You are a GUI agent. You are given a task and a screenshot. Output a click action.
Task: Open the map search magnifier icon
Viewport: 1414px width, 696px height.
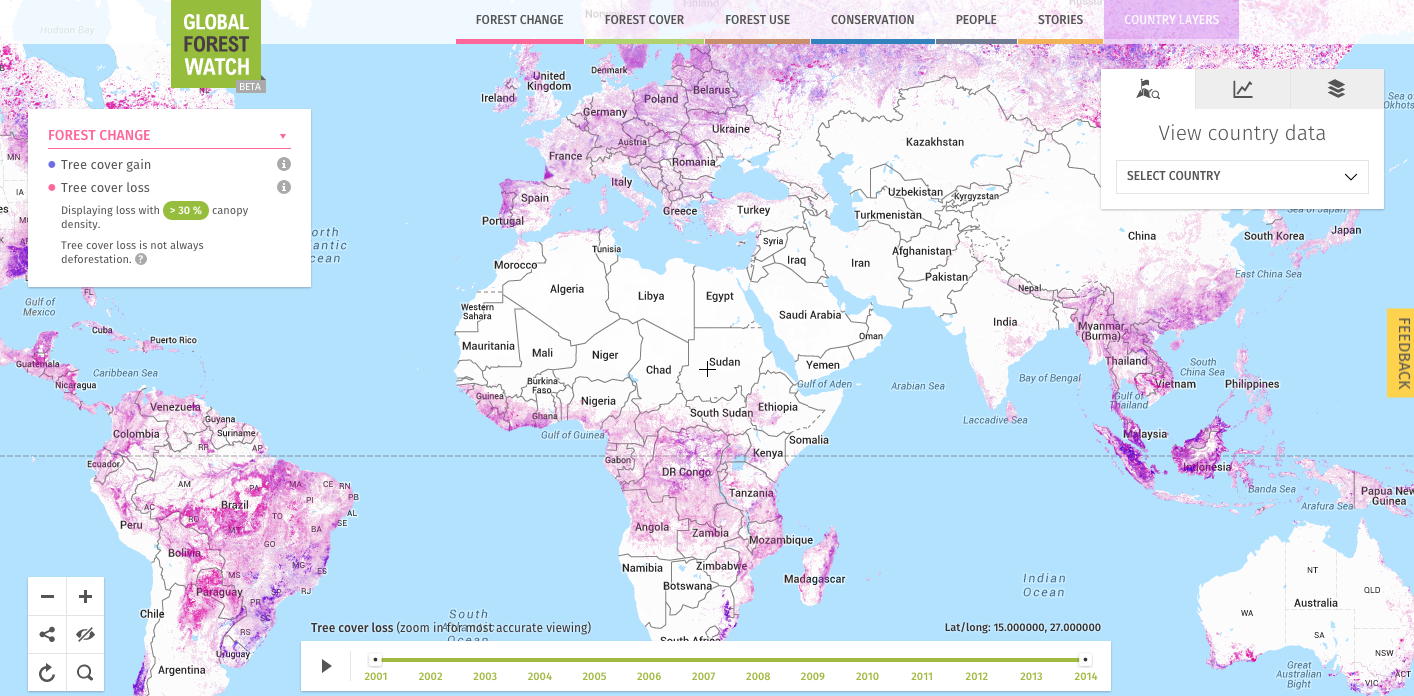(85, 673)
